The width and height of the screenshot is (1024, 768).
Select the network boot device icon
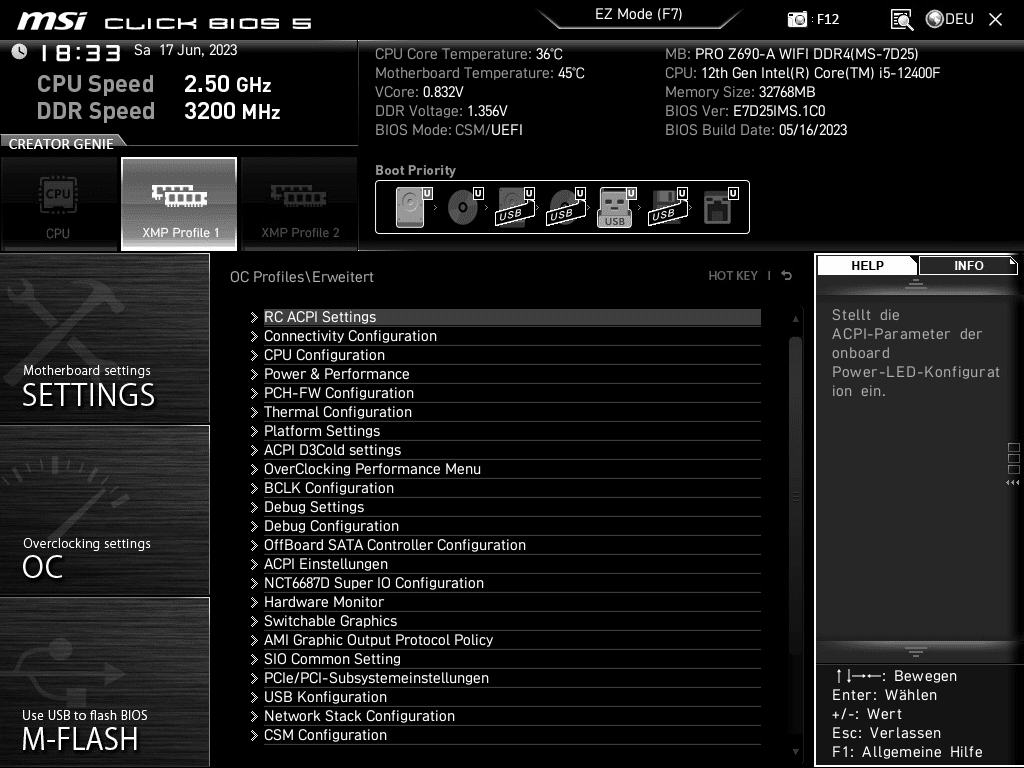pos(720,207)
